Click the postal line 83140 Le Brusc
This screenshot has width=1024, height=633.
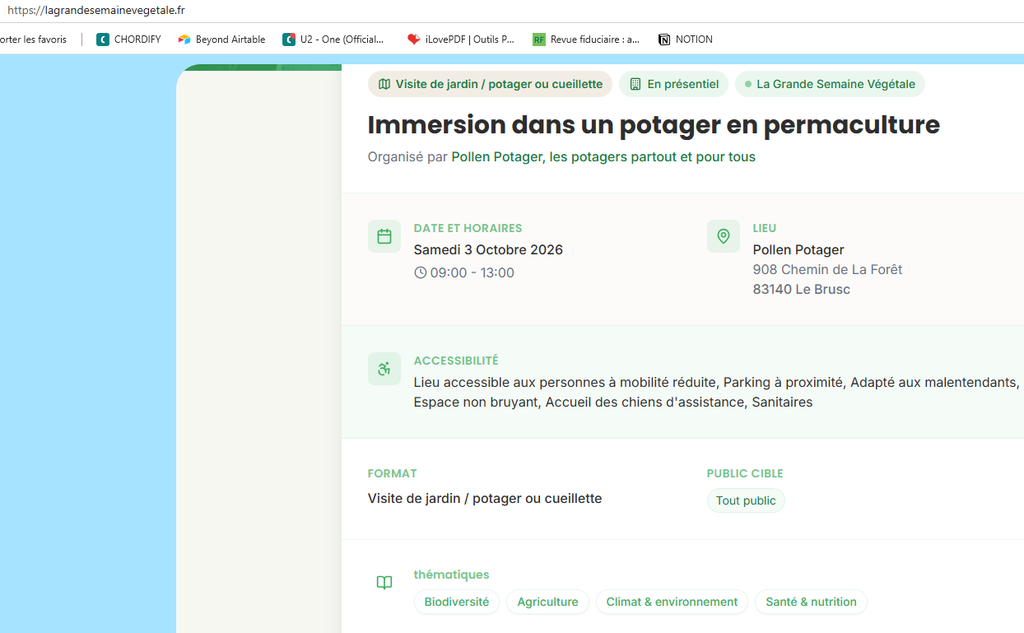coord(801,289)
